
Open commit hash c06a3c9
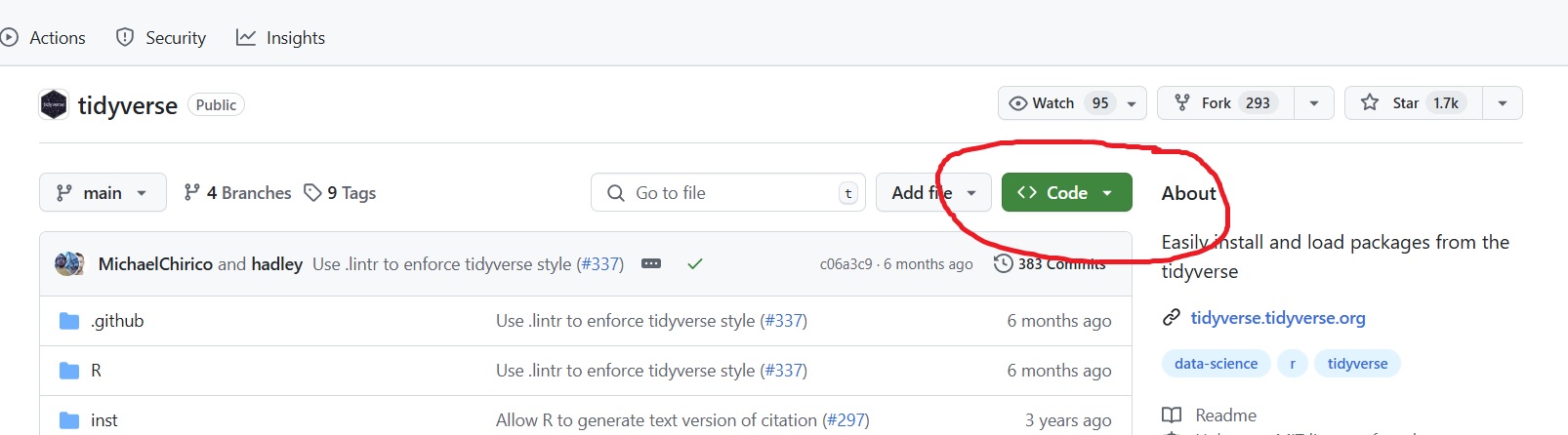coord(846,264)
